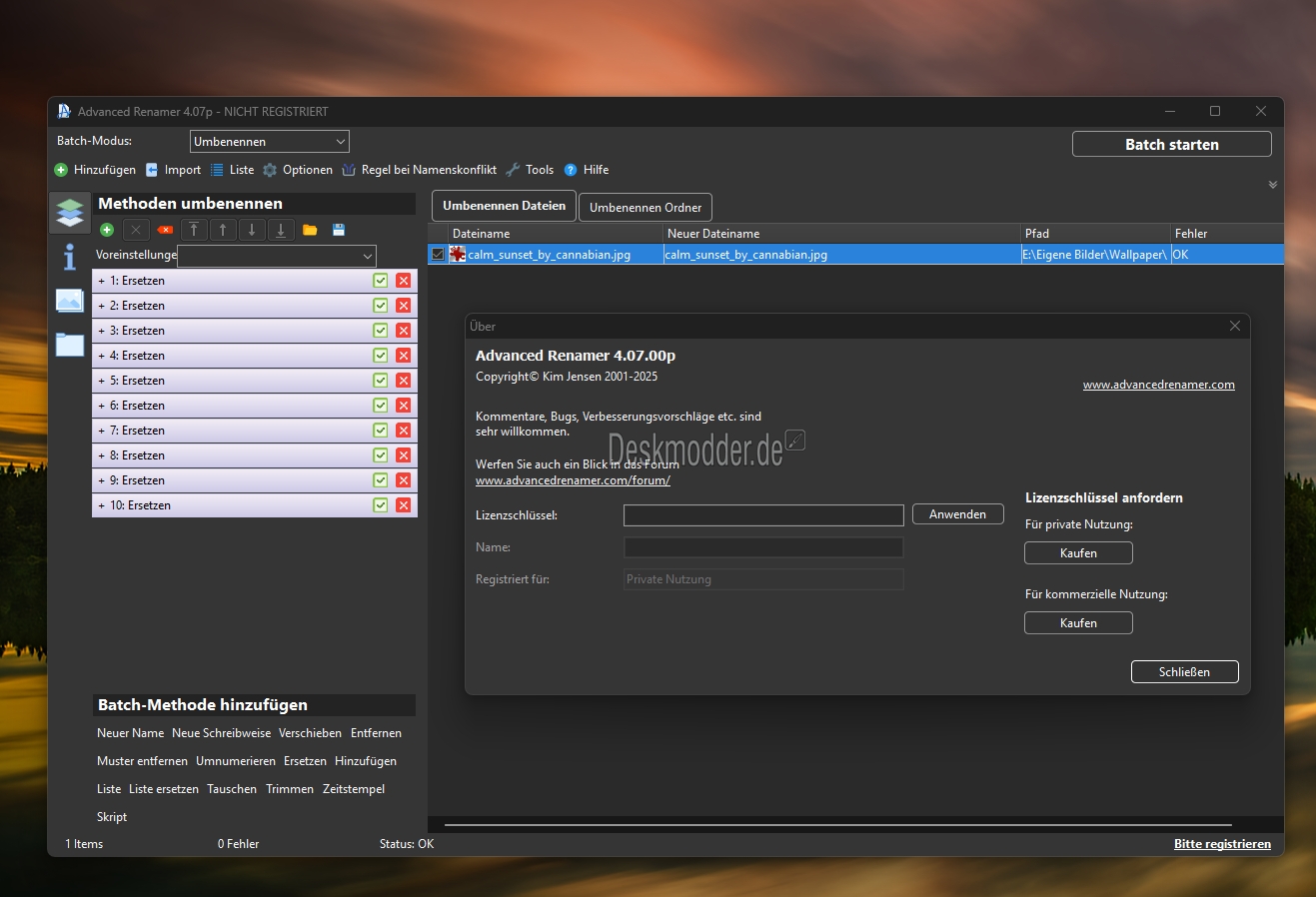1316x897 pixels.
Task: Move selected method up one step
Action: (223, 230)
